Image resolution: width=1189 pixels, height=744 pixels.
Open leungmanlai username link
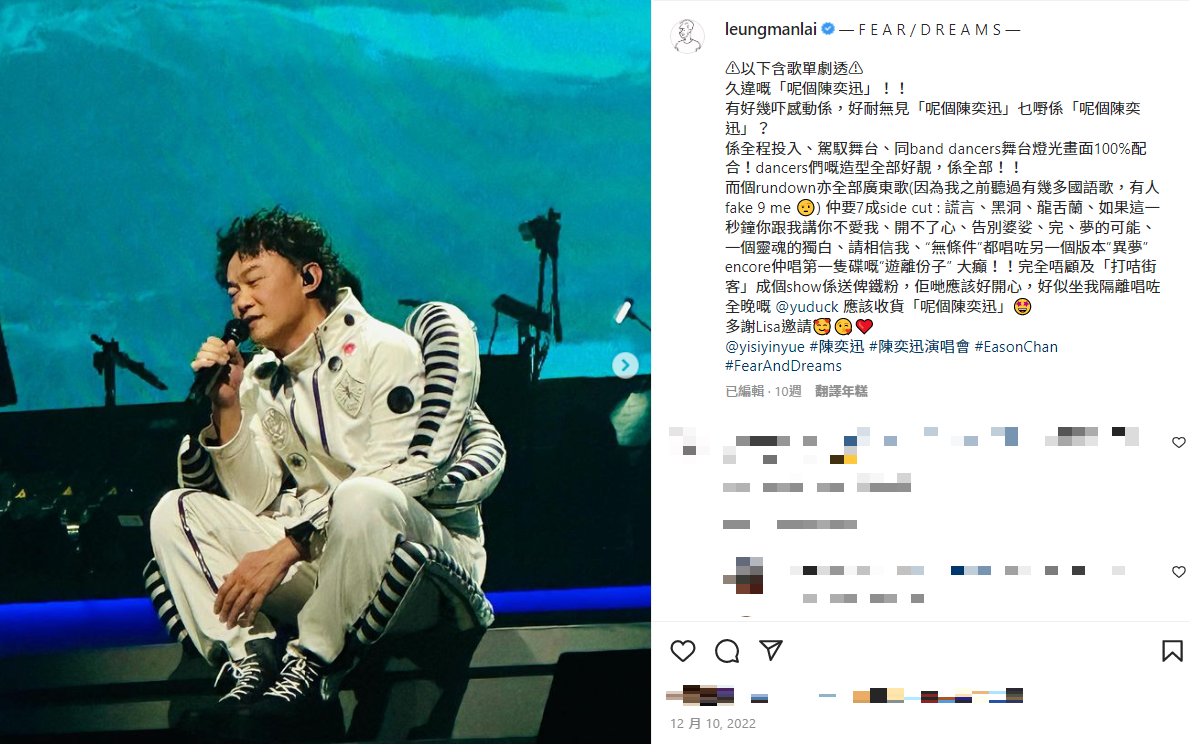770,30
